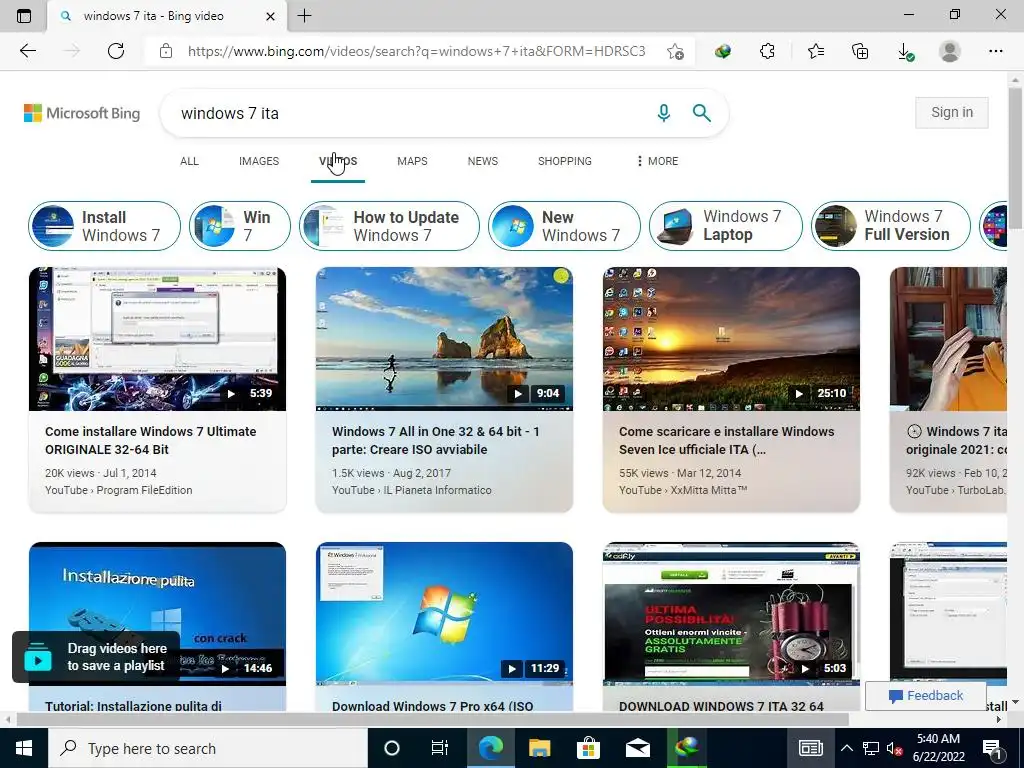Click the magnifier search icon in Bing box
The image size is (1024, 768).
701,113
